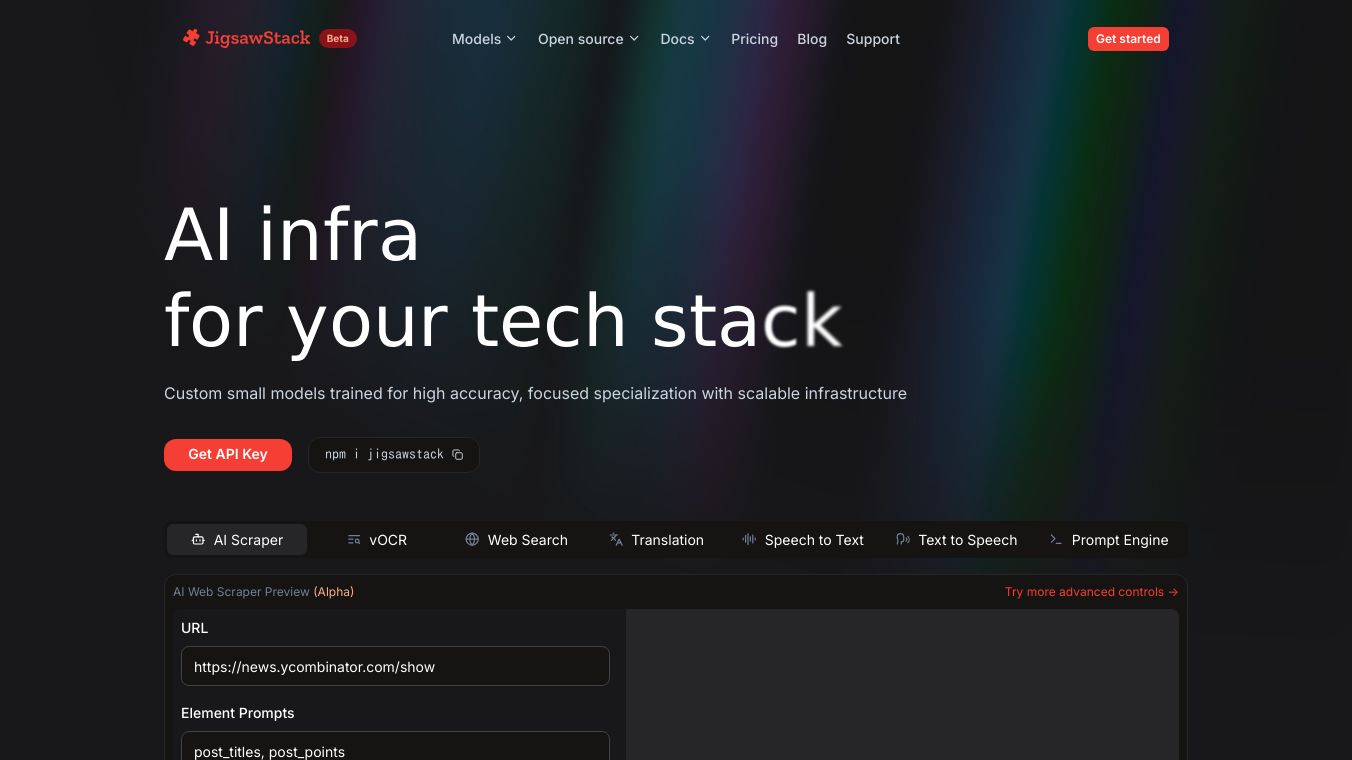Expand the Models dropdown chevron
Screen dimensions: 1352x760
click(x=511, y=39)
